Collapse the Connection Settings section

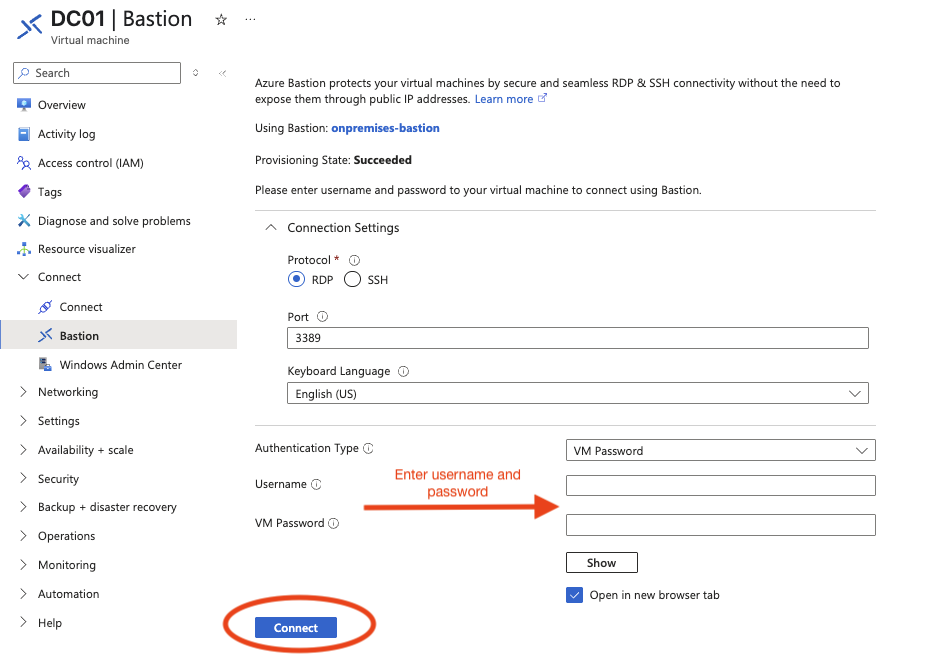[271, 227]
